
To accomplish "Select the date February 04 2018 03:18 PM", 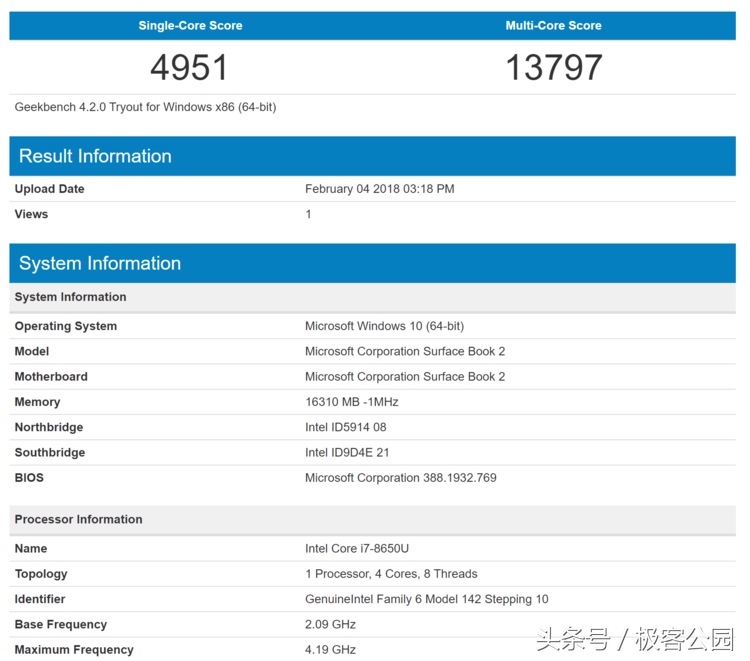I will 380,189.
